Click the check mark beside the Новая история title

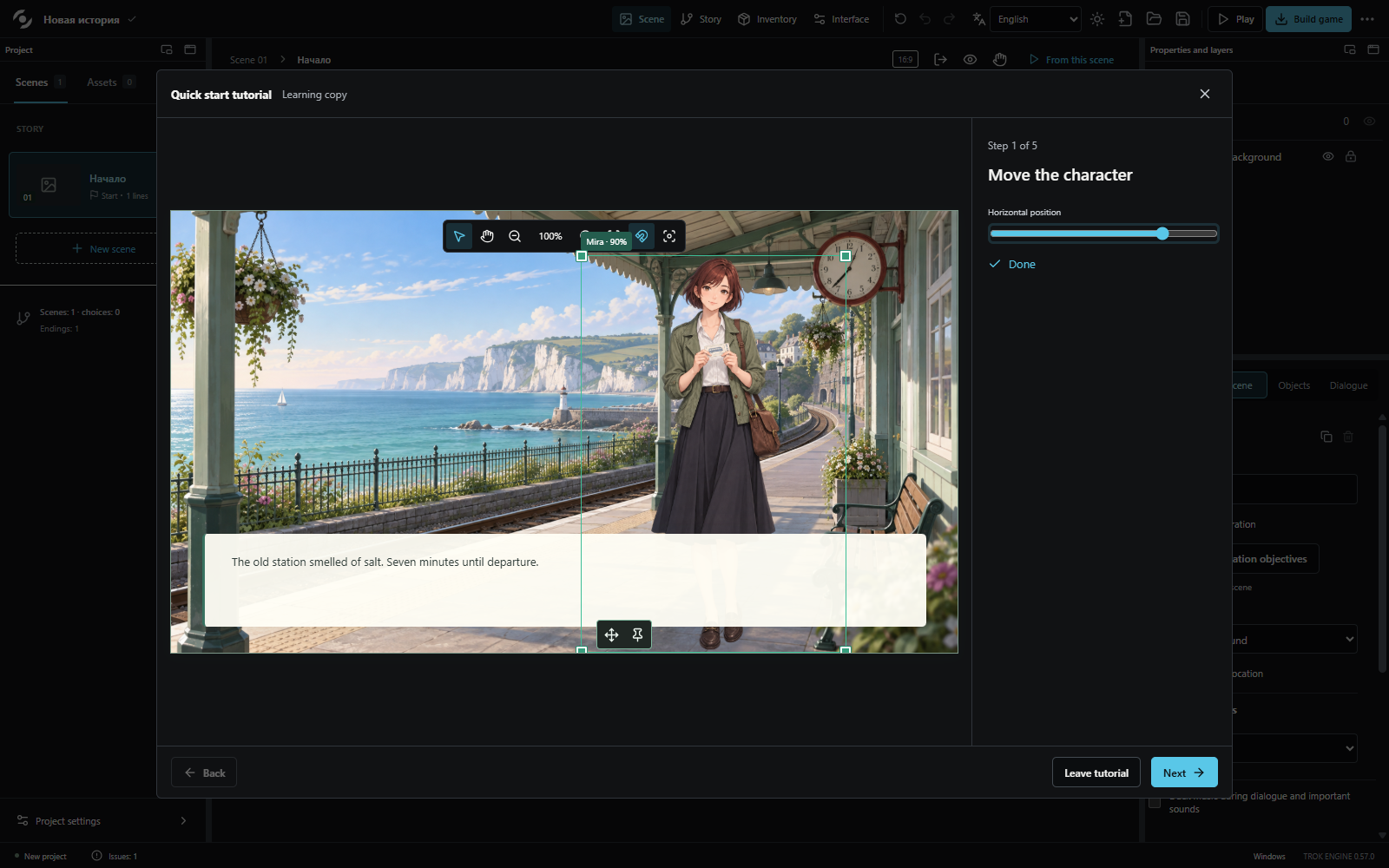132,18
